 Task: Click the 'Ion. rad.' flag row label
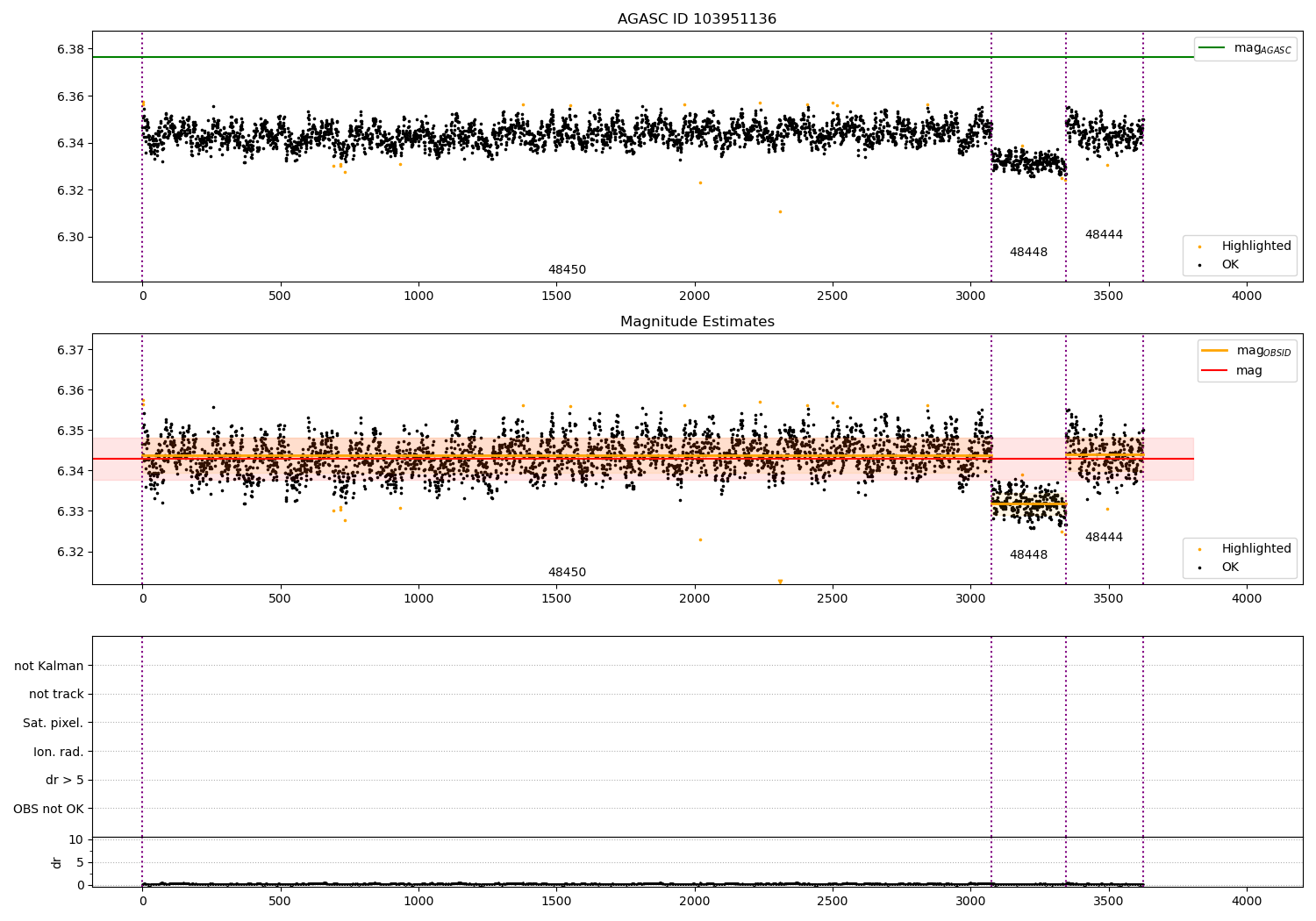coord(59,752)
